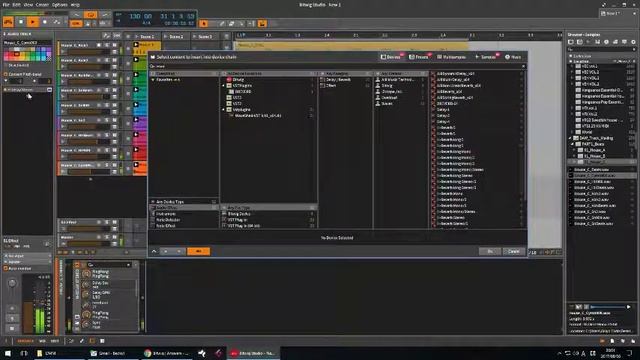Click the second icon in Browser panel toolbar
Screen dimensions: 640x360
pos(580,42)
